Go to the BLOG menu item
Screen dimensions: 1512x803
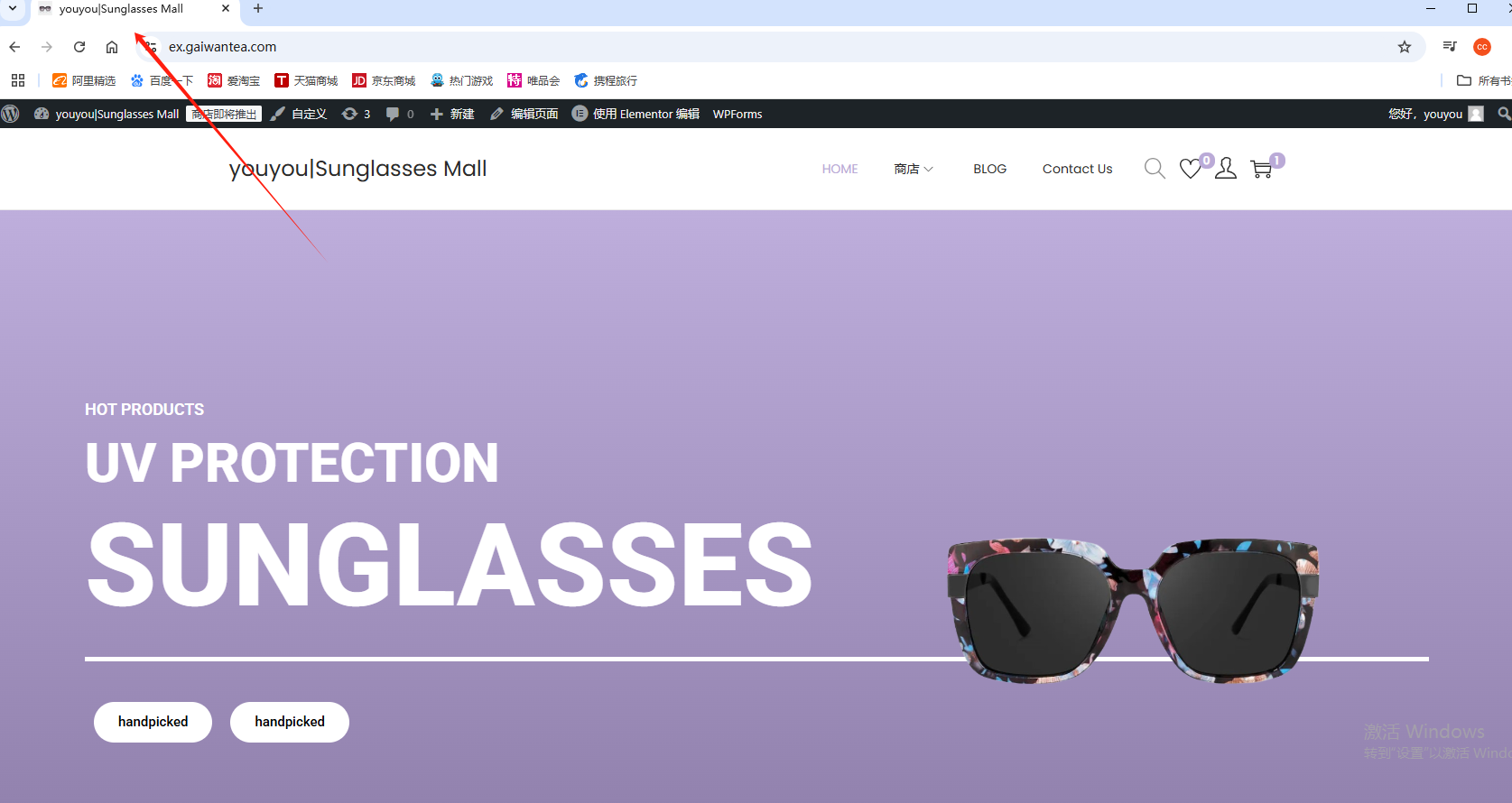point(989,169)
